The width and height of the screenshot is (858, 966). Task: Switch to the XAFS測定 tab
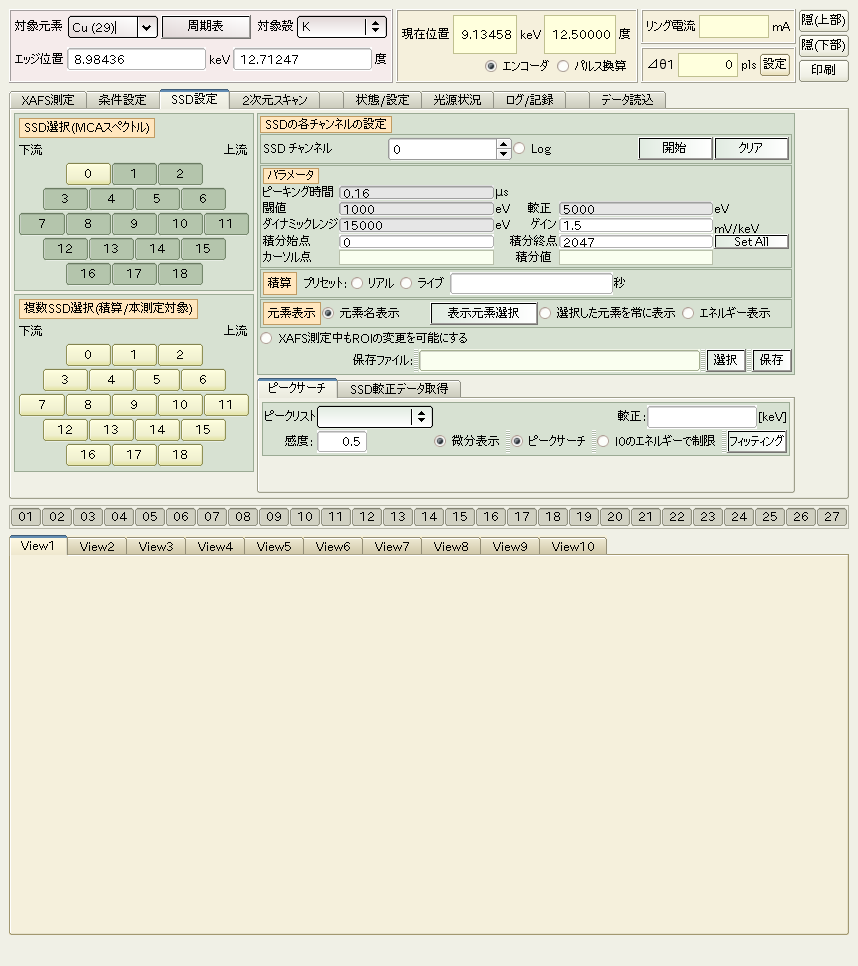click(x=48, y=100)
